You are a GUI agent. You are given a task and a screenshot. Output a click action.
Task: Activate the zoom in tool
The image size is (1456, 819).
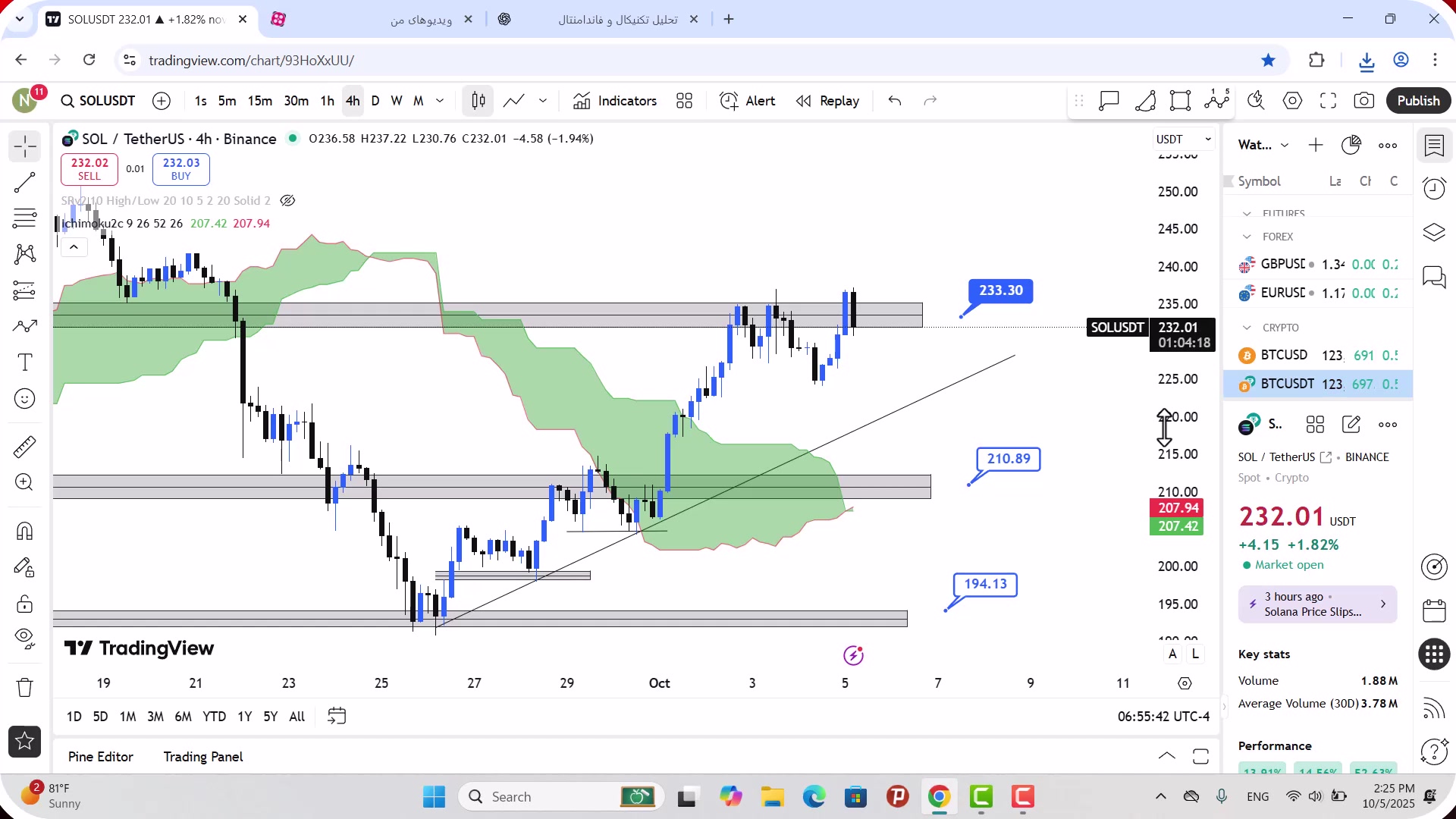pyautogui.click(x=24, y=482)
